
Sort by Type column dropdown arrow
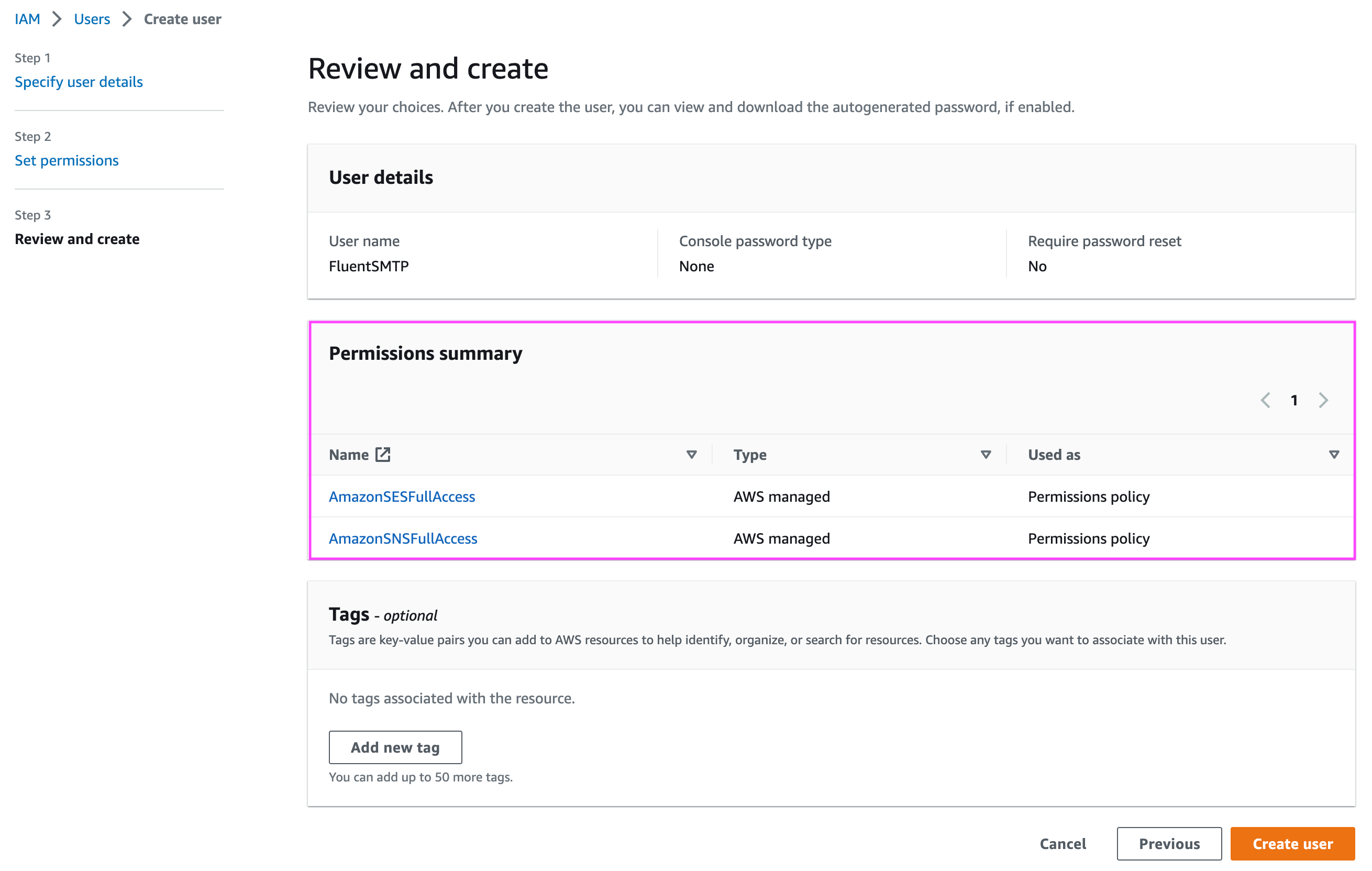pos(986,454)
